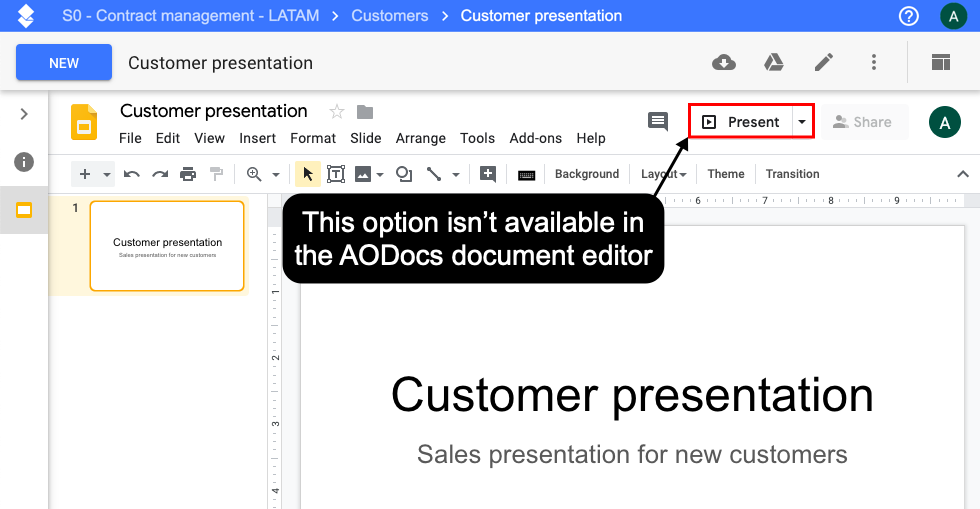Viewport: 980px width, 509px height.
Task: Click the Theme button
Action: point(726,174)
